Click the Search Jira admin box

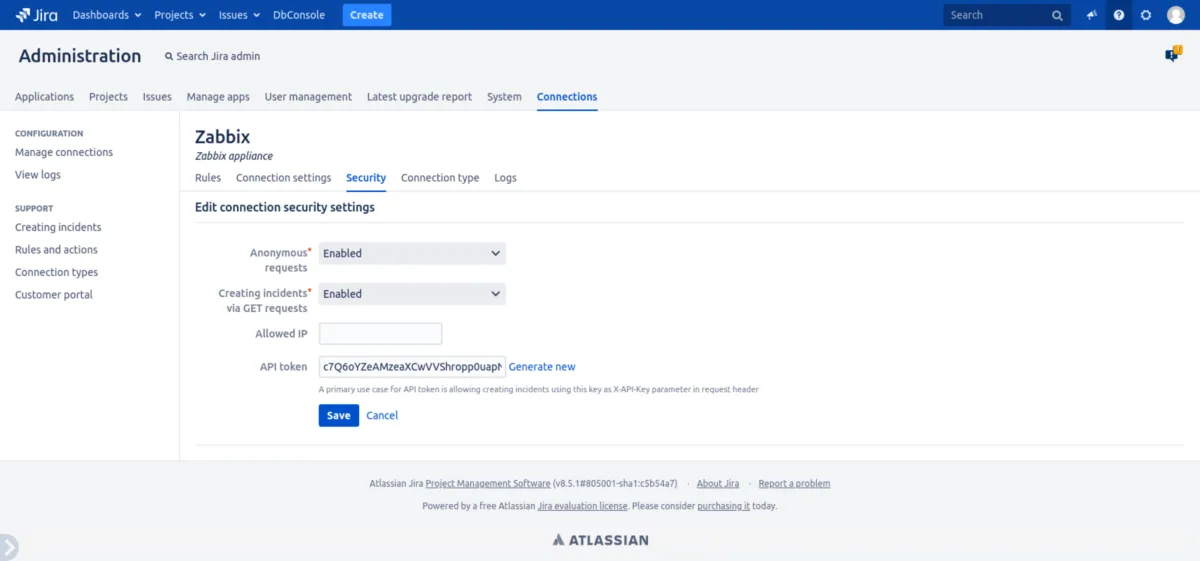(213, 56)
